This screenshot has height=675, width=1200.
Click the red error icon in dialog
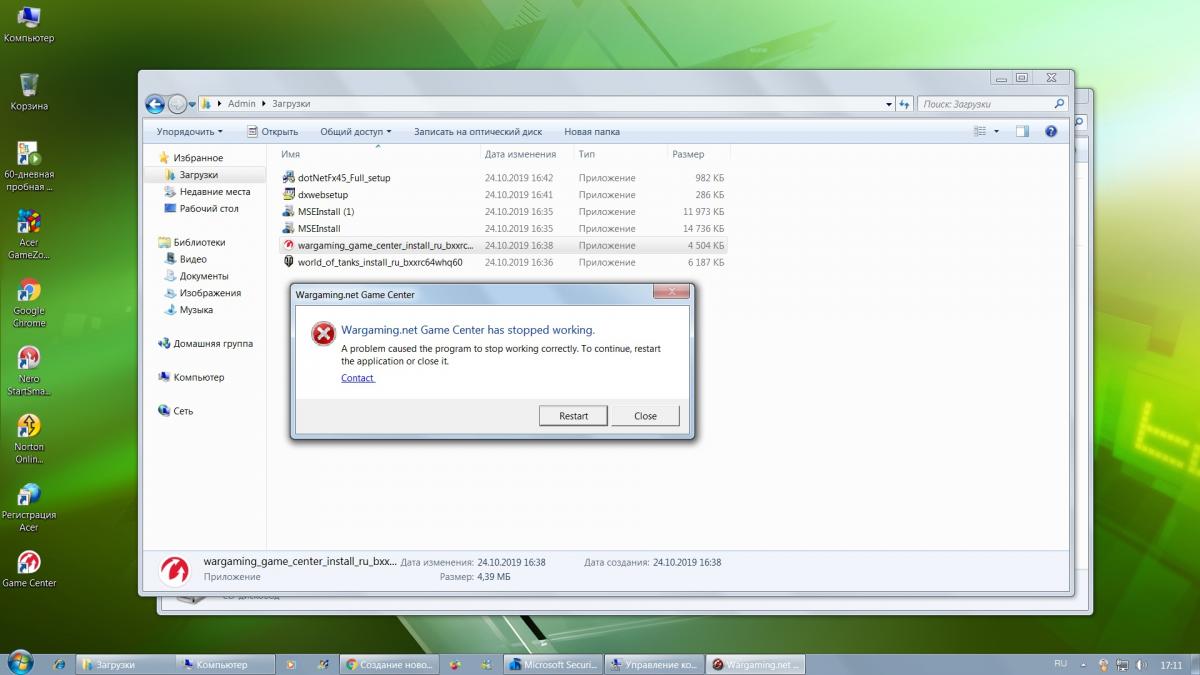[323, 334]
